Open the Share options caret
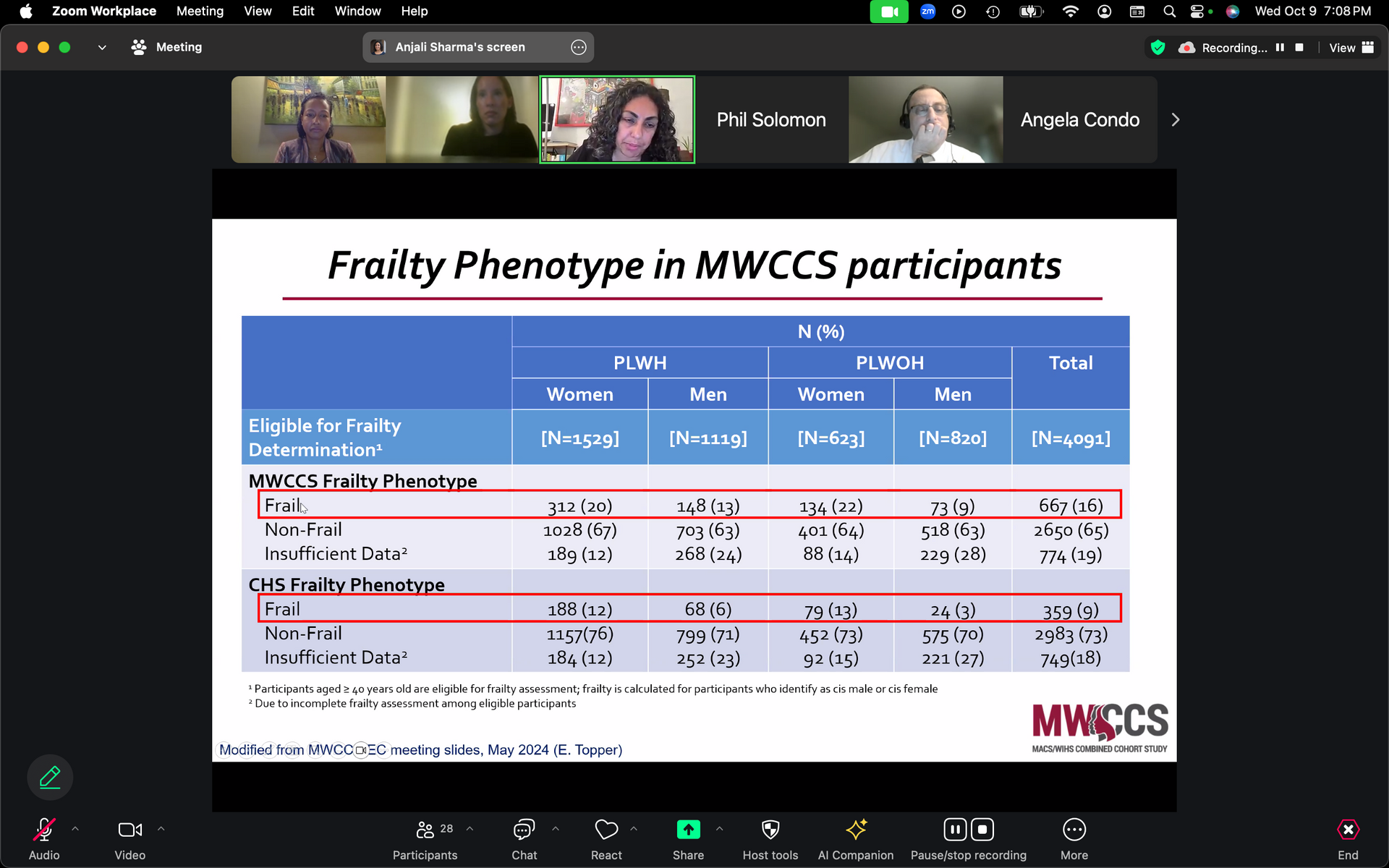This screenshot has width=1389, height=868. coord(719,829)
